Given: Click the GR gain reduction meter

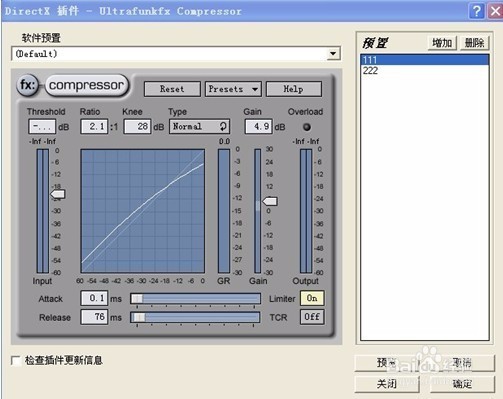Looking at the screenshot, I should (224, 211).
